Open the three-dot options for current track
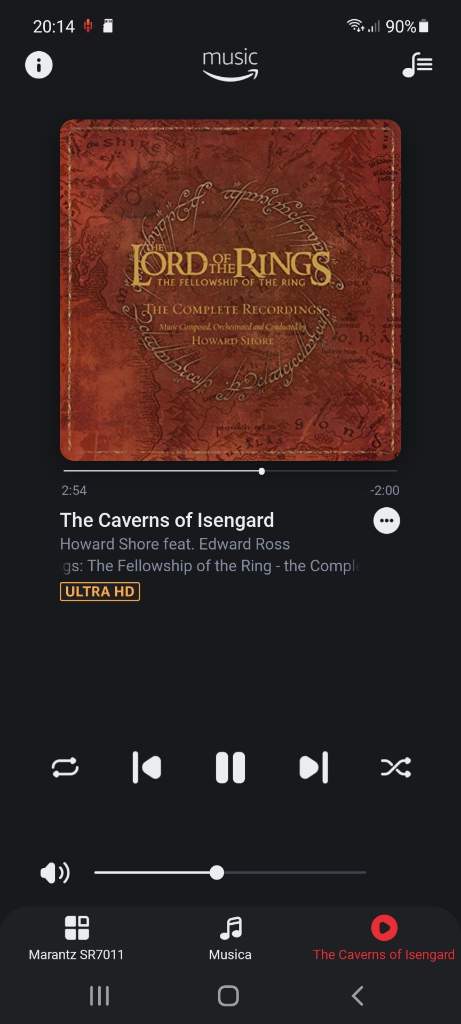The width and height of the screenshot is (461, 1024). [x=387, y=520]
